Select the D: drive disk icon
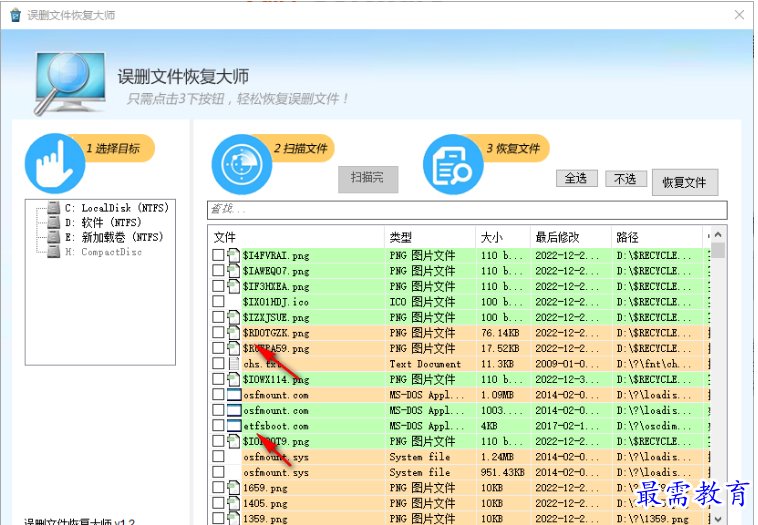The height and width of the screenshot is (525, 758). [54, 222]
